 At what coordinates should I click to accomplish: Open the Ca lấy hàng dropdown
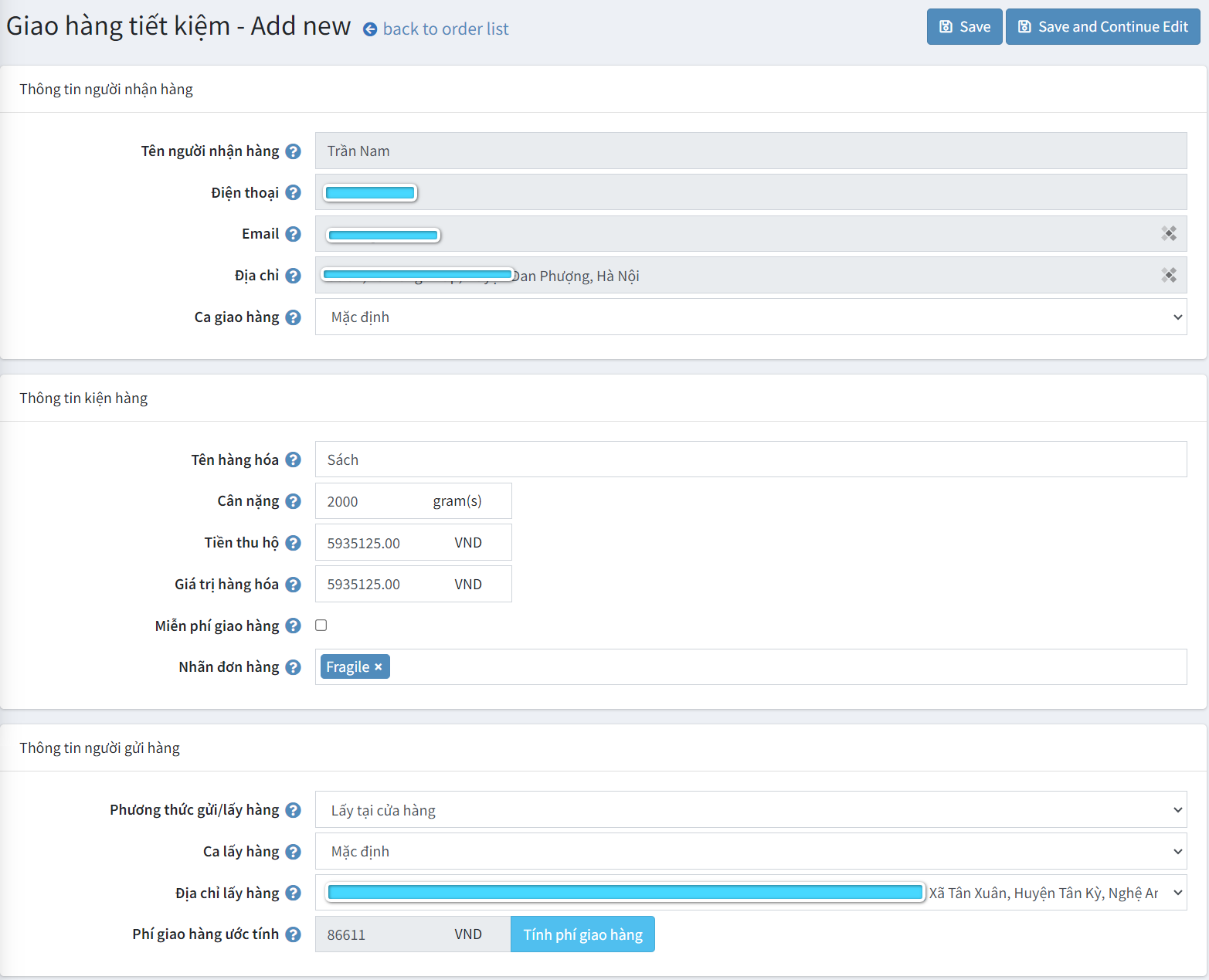pyautogui.click(x=750, y=852)
